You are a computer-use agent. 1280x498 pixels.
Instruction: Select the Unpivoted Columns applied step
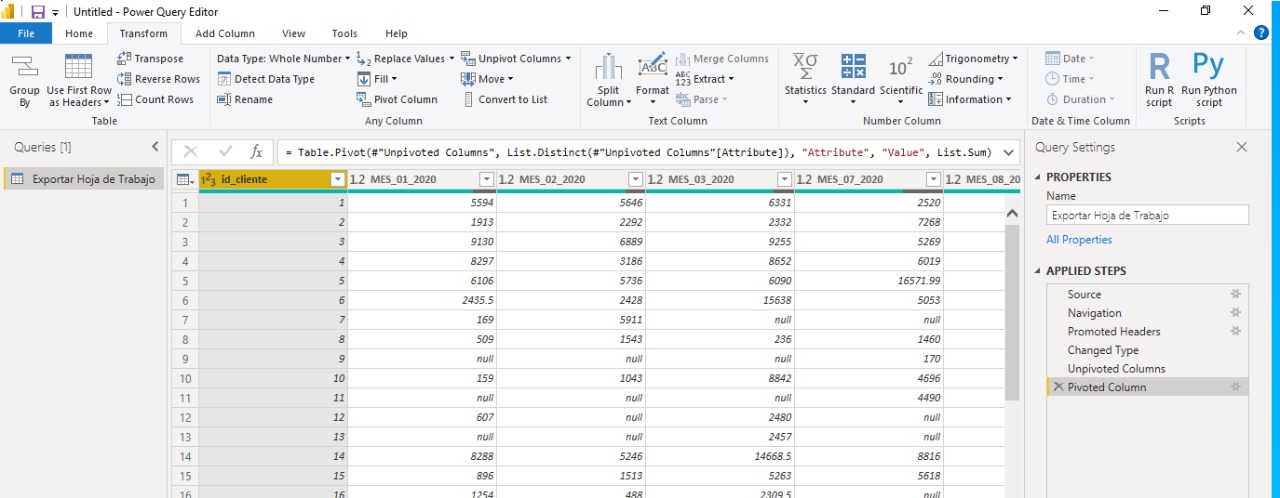1147,369
